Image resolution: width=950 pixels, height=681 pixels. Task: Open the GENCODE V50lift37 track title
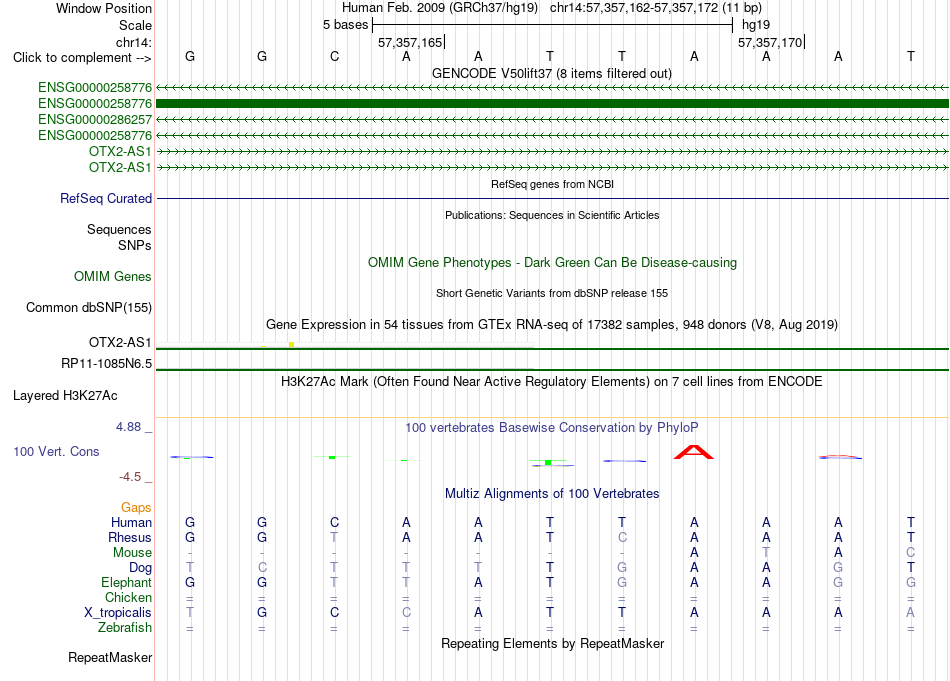tap(551, 73)
